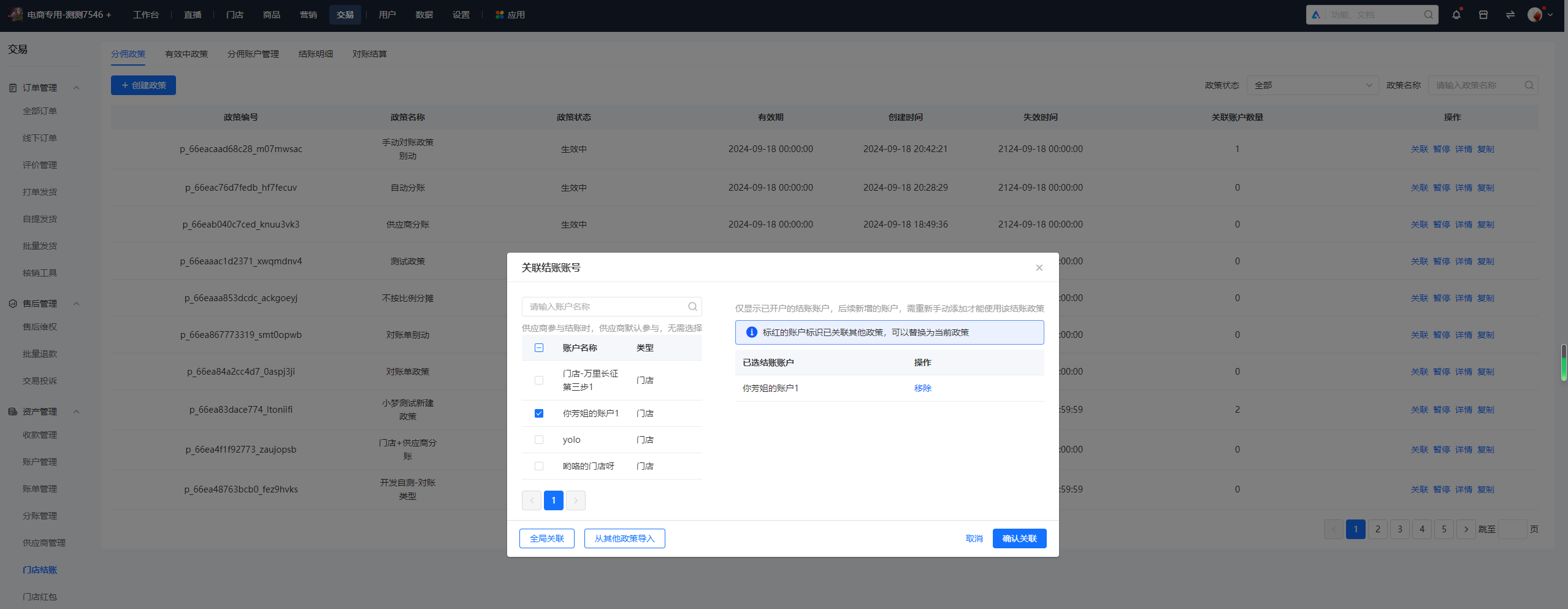Check the 门店-万里长征第三步1 account checkbox

(x=539, y=380)
